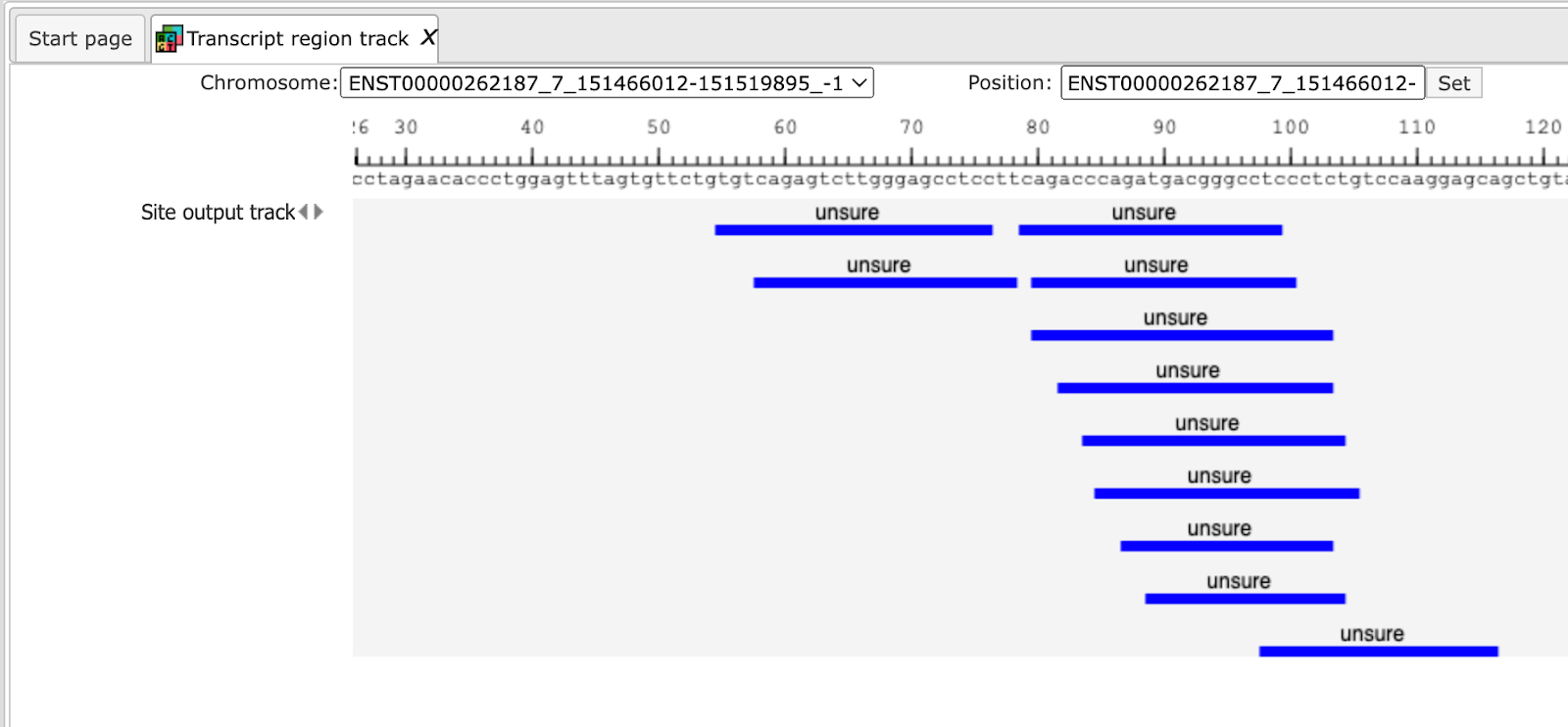Click the left arrow beside Site output track

pyautogui.click(x=304, y=212)
